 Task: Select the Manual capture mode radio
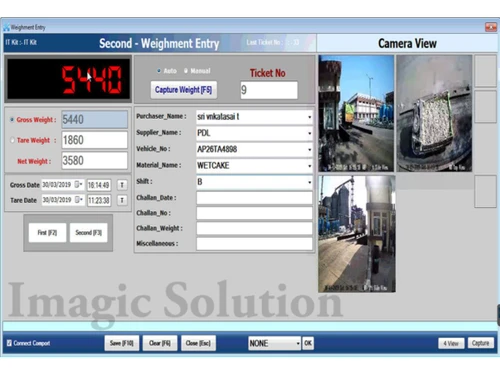[x=186, y=71]
